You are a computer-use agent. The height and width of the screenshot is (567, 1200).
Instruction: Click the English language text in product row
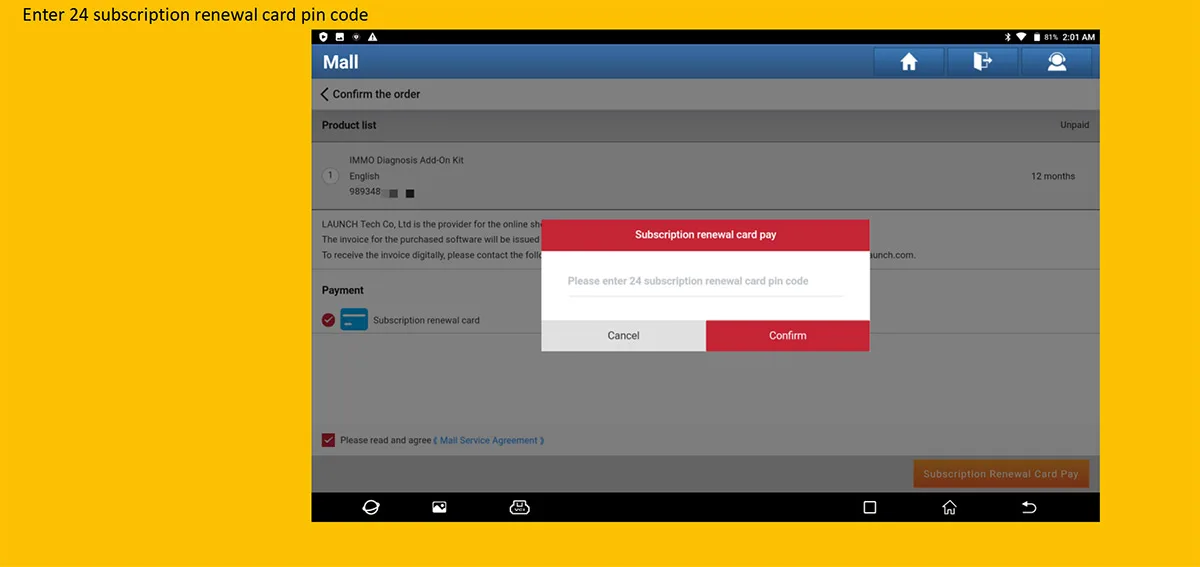tap(364, 176)
